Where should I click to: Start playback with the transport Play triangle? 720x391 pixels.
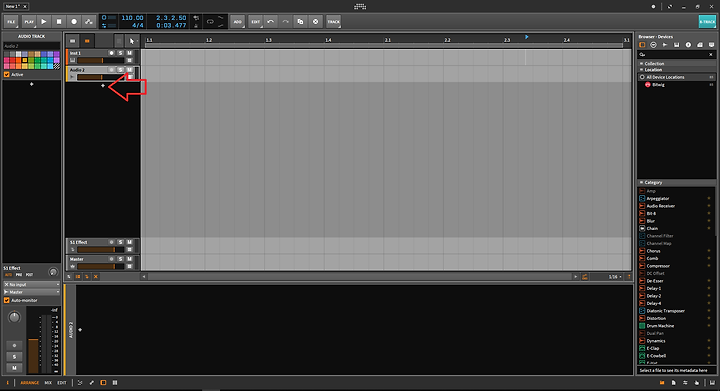pos(44,22)
